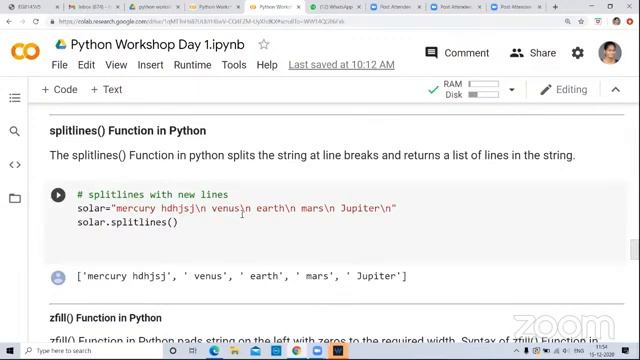Click the splitlines() Function in Python heading

pyautogui.click(x=128, y=131)
